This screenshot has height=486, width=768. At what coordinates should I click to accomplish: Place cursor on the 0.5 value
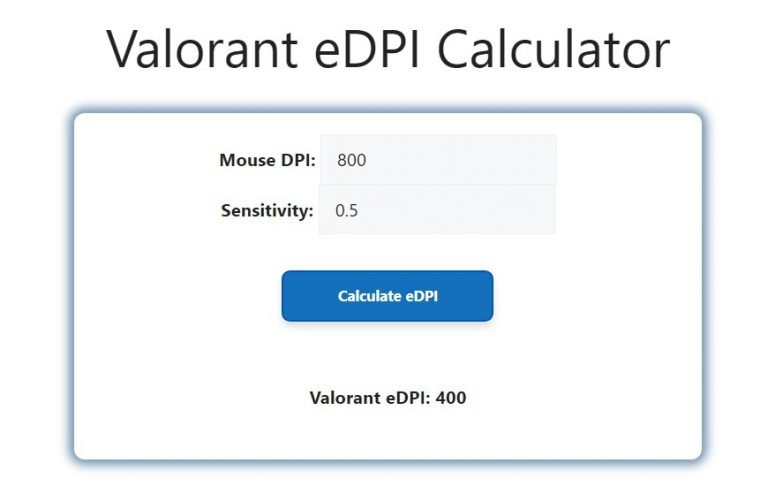tap(347, 211)
